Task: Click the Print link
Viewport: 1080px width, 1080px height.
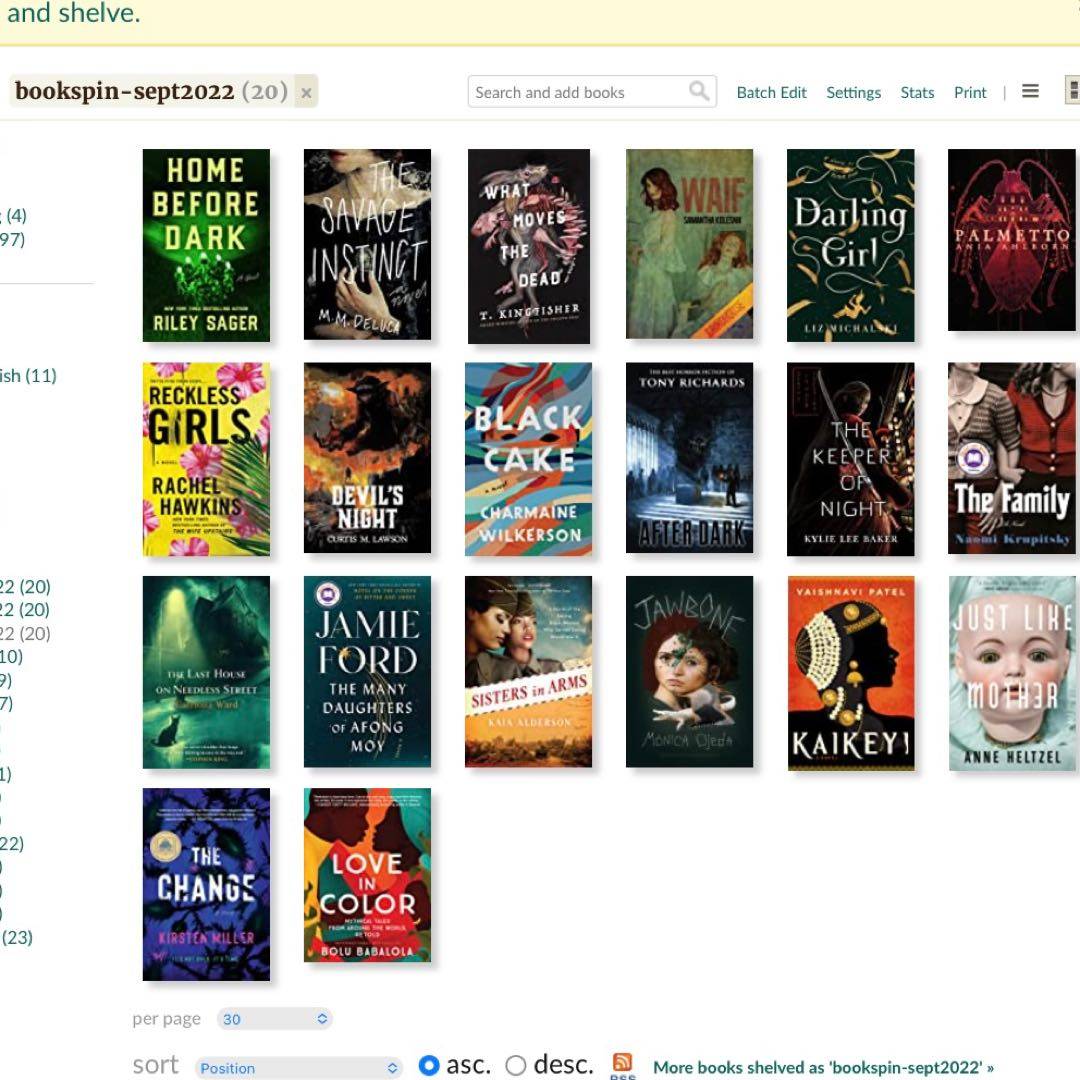Action: [970, 92]
